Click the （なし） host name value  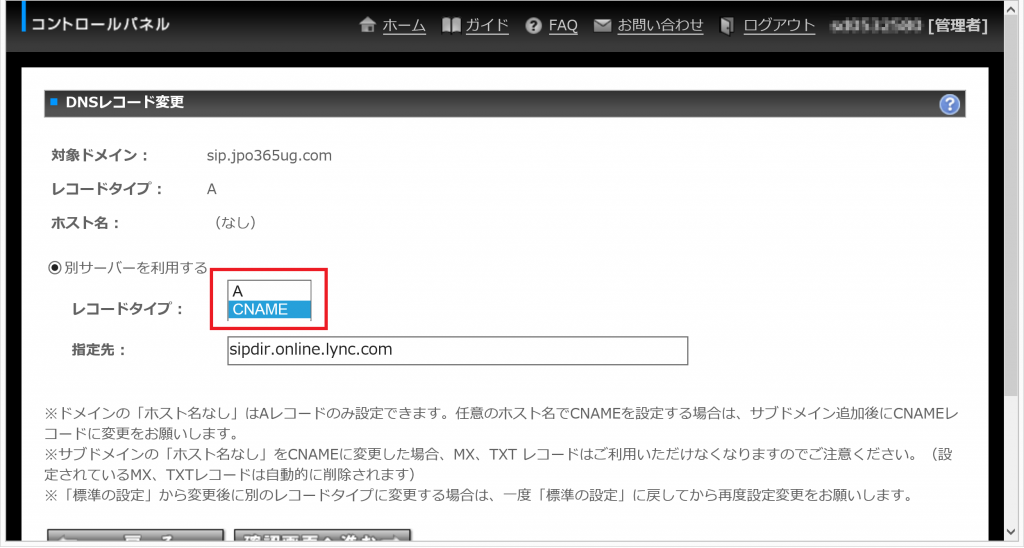235,223
